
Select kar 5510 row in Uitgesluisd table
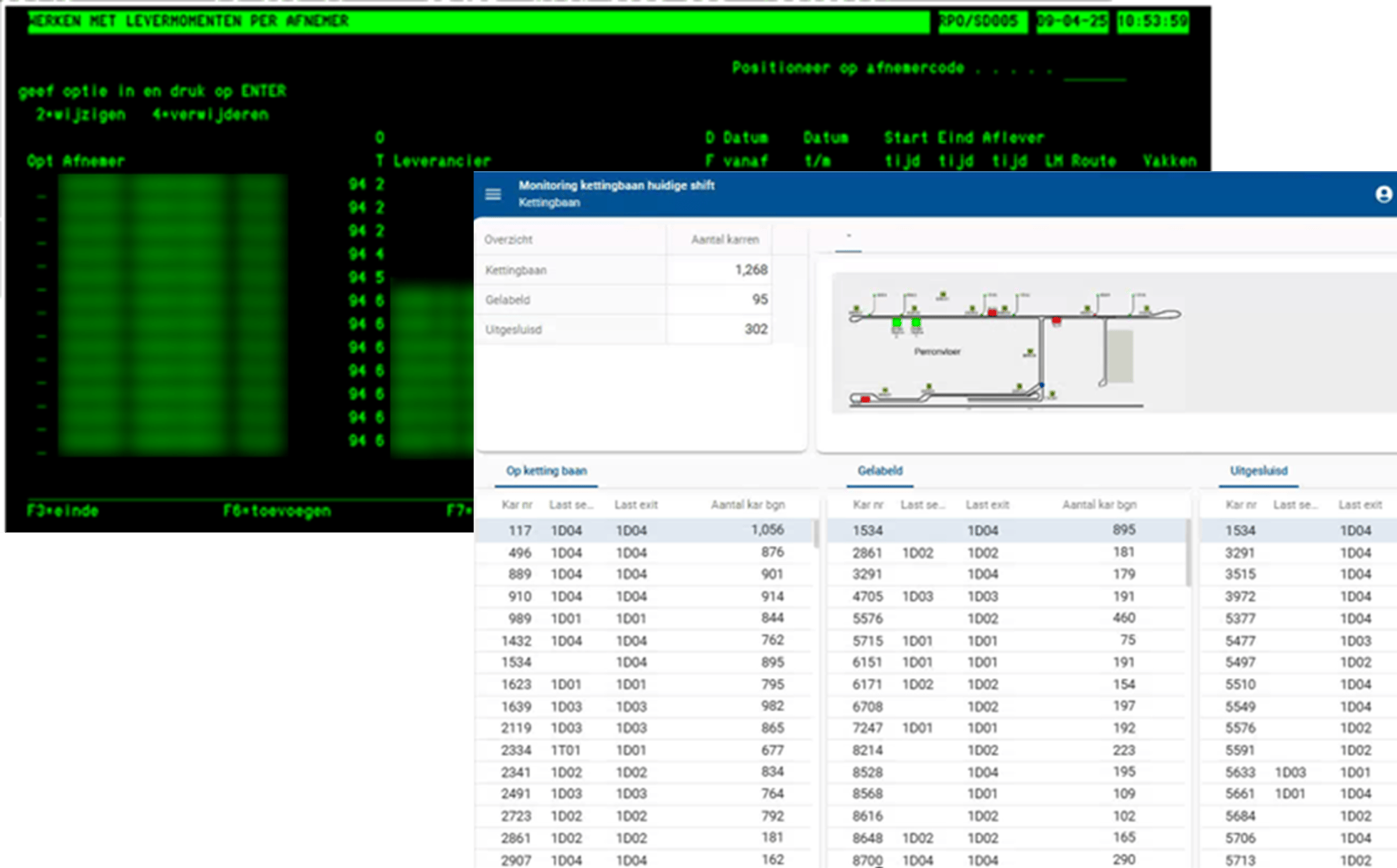(x=1299, y=684)
